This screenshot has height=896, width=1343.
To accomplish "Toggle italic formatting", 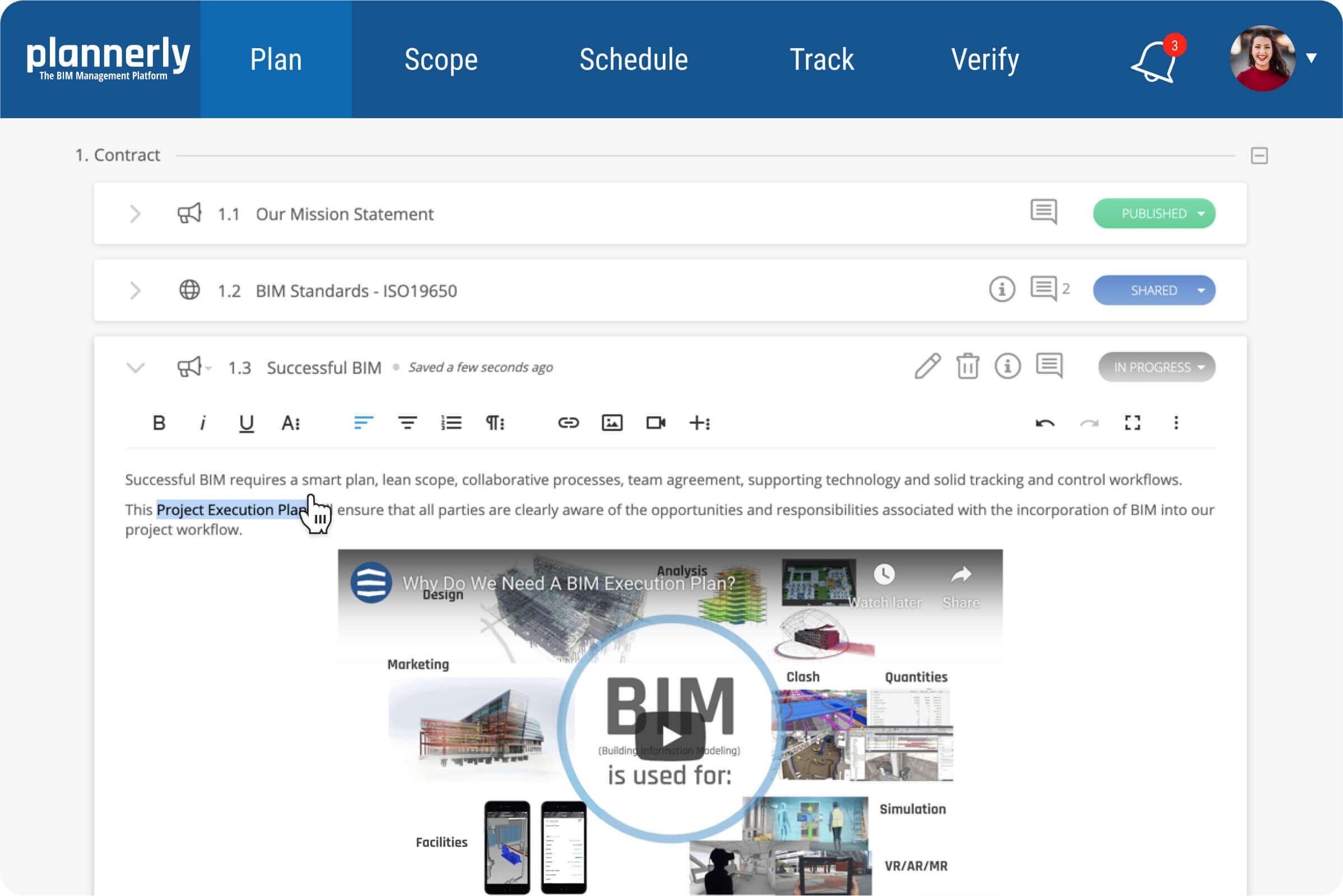I will 202,423.
